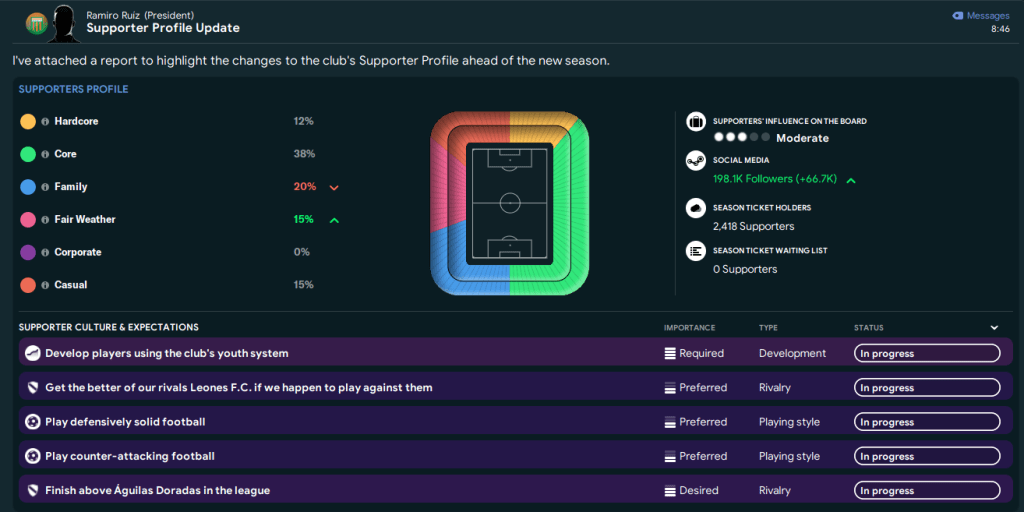This screenshot has height=512, width=1024.
Task: Click info icon next to Hardcore
Action: (45, 121)
